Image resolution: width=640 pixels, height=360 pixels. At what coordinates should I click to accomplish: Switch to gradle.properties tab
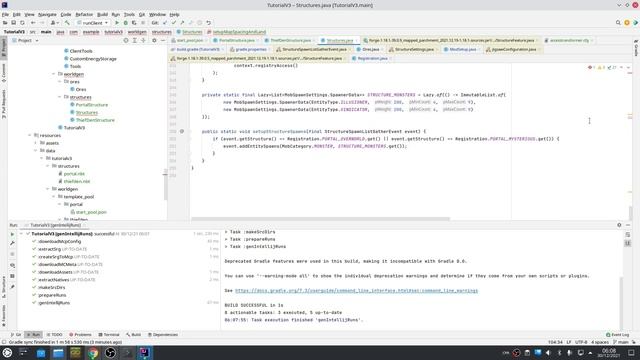tap(251, 49)
